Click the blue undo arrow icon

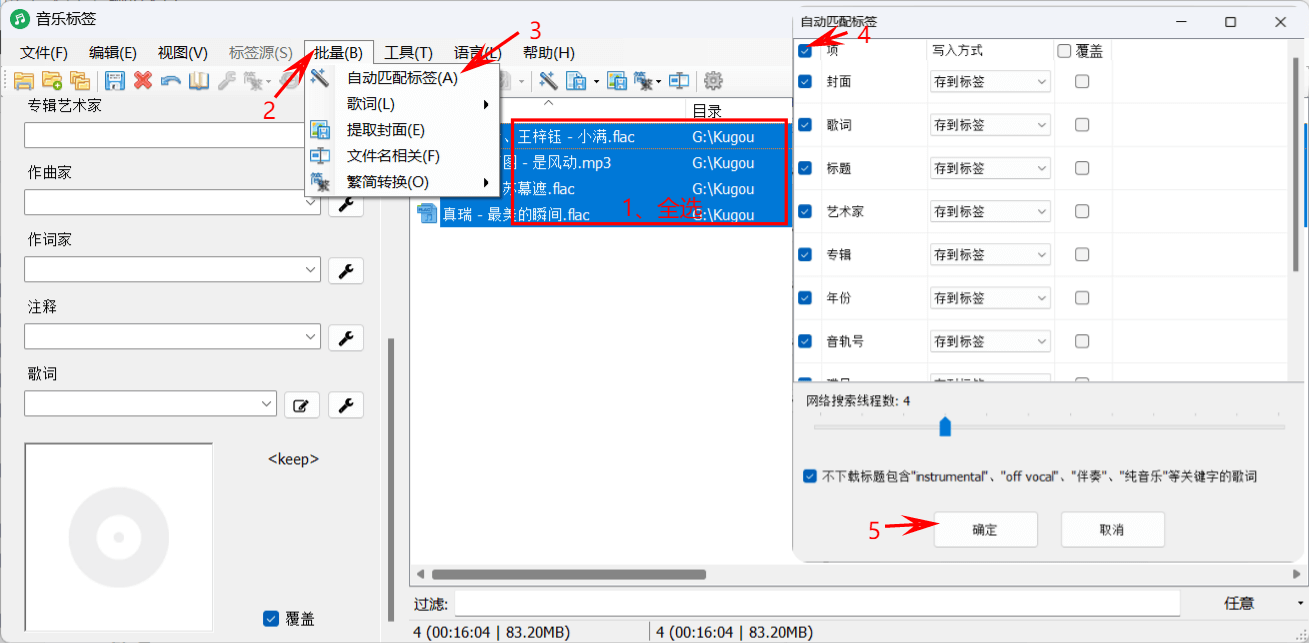[x=171, y=80]
